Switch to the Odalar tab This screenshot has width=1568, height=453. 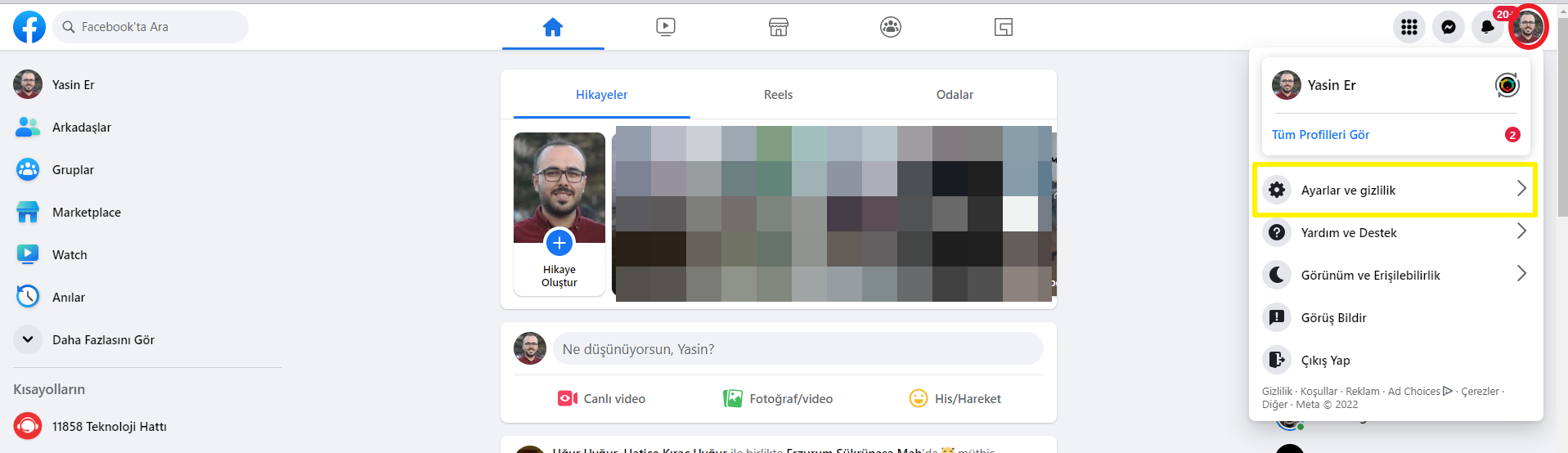(955, 95)
